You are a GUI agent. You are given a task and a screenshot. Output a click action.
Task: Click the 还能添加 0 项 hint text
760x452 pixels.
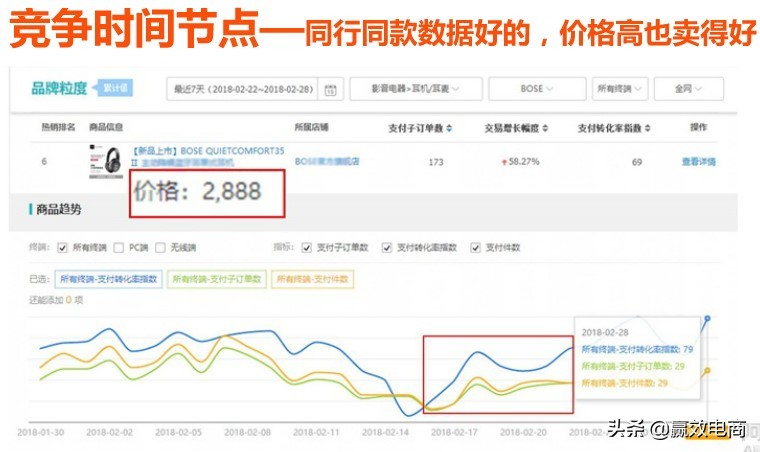point(56,300)
